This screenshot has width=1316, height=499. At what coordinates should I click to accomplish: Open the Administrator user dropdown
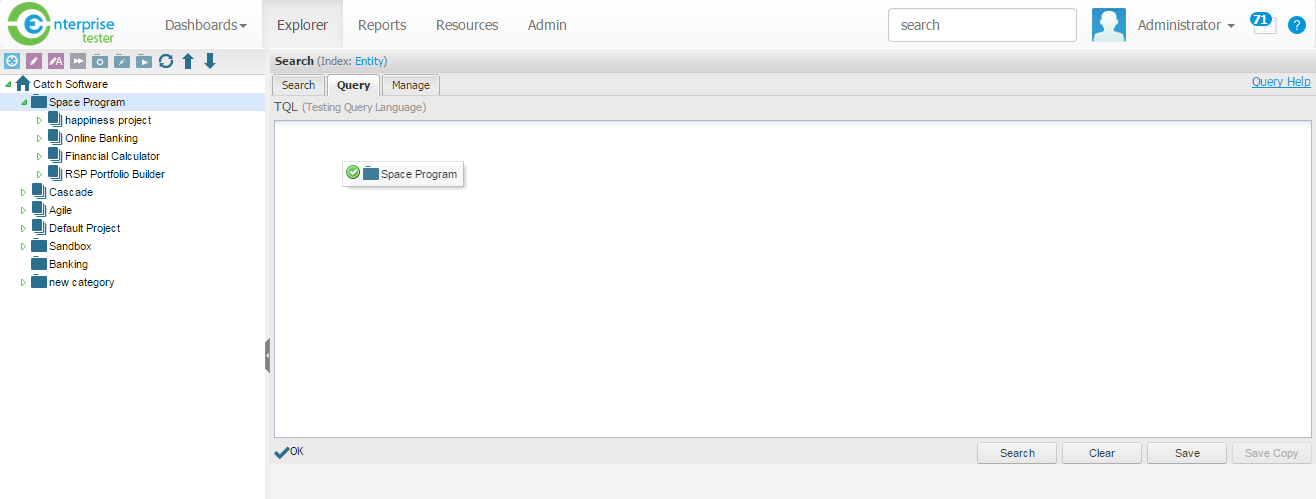point(1186,25)
